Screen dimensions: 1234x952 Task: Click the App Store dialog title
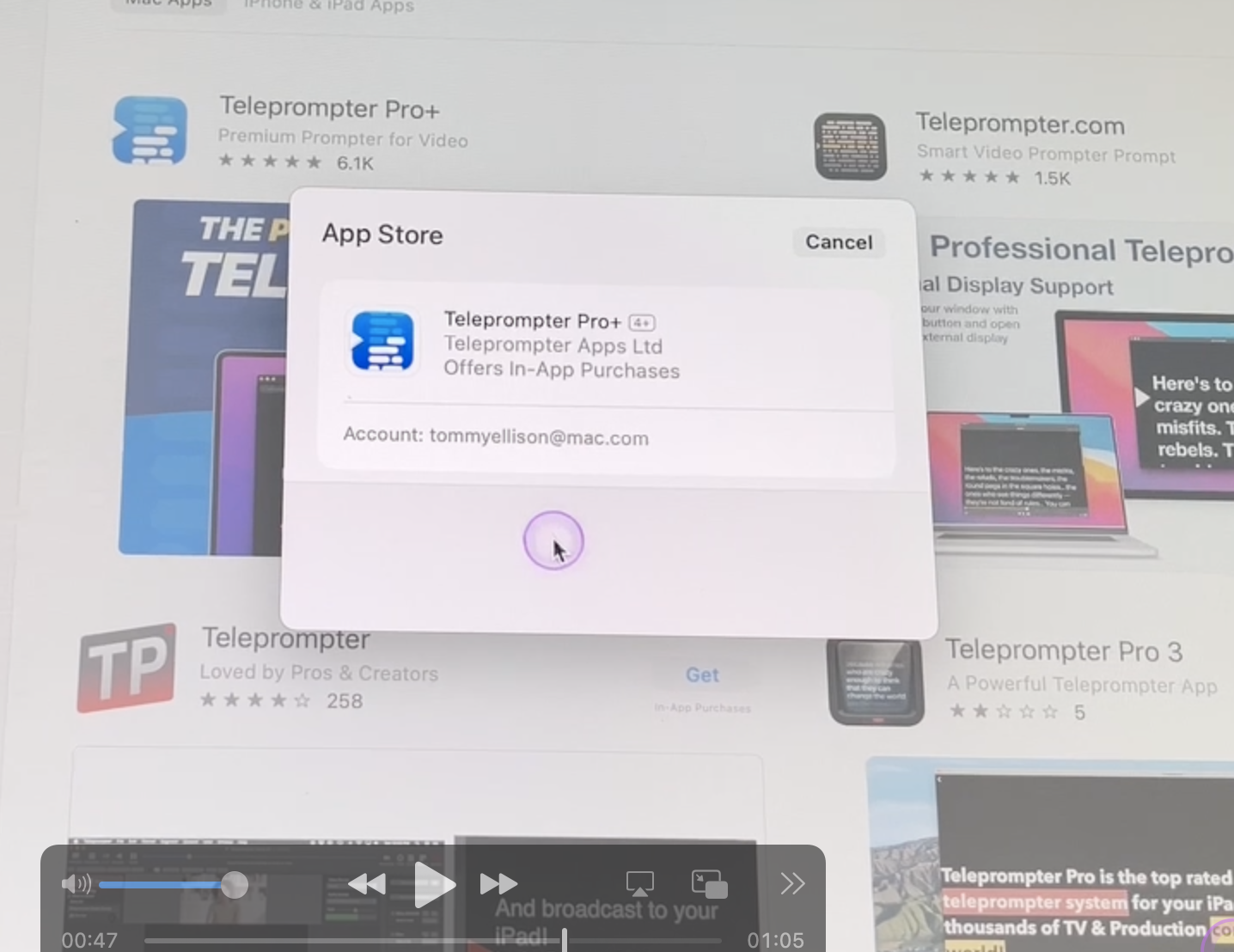[x=382, y=234]
